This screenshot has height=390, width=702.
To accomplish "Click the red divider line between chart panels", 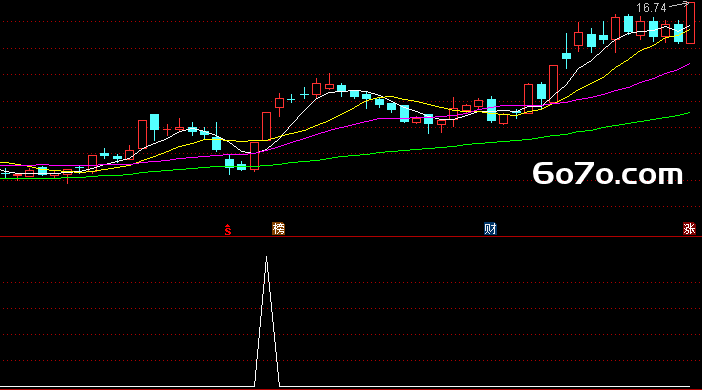I will [x=351, y=236].
